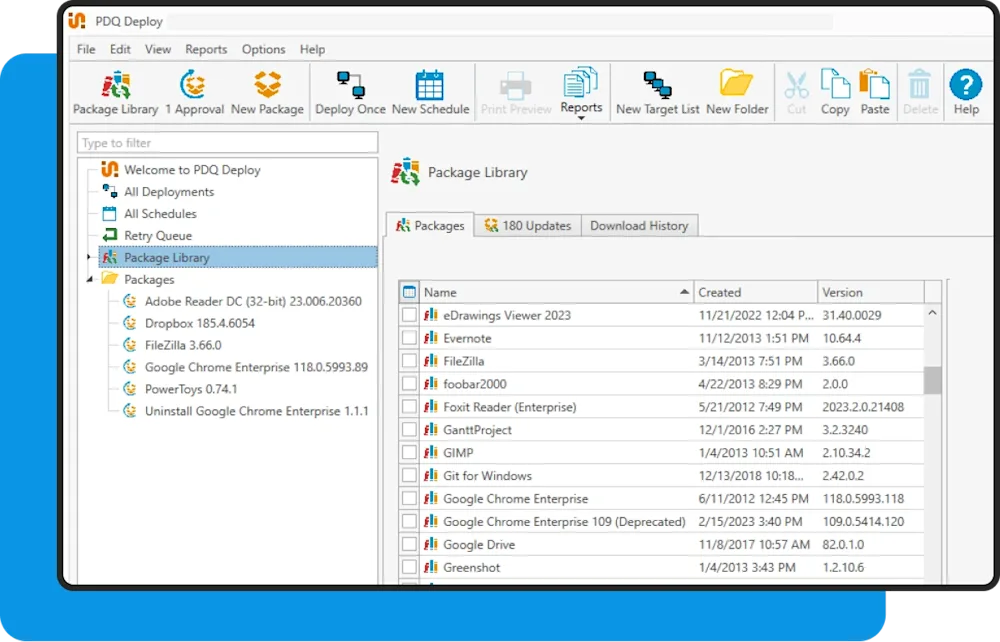Image resolution: width=1000 pixels, height=642 pixels.
Task: Tick the Evernote row checkbox
Action: click(409, 338)
